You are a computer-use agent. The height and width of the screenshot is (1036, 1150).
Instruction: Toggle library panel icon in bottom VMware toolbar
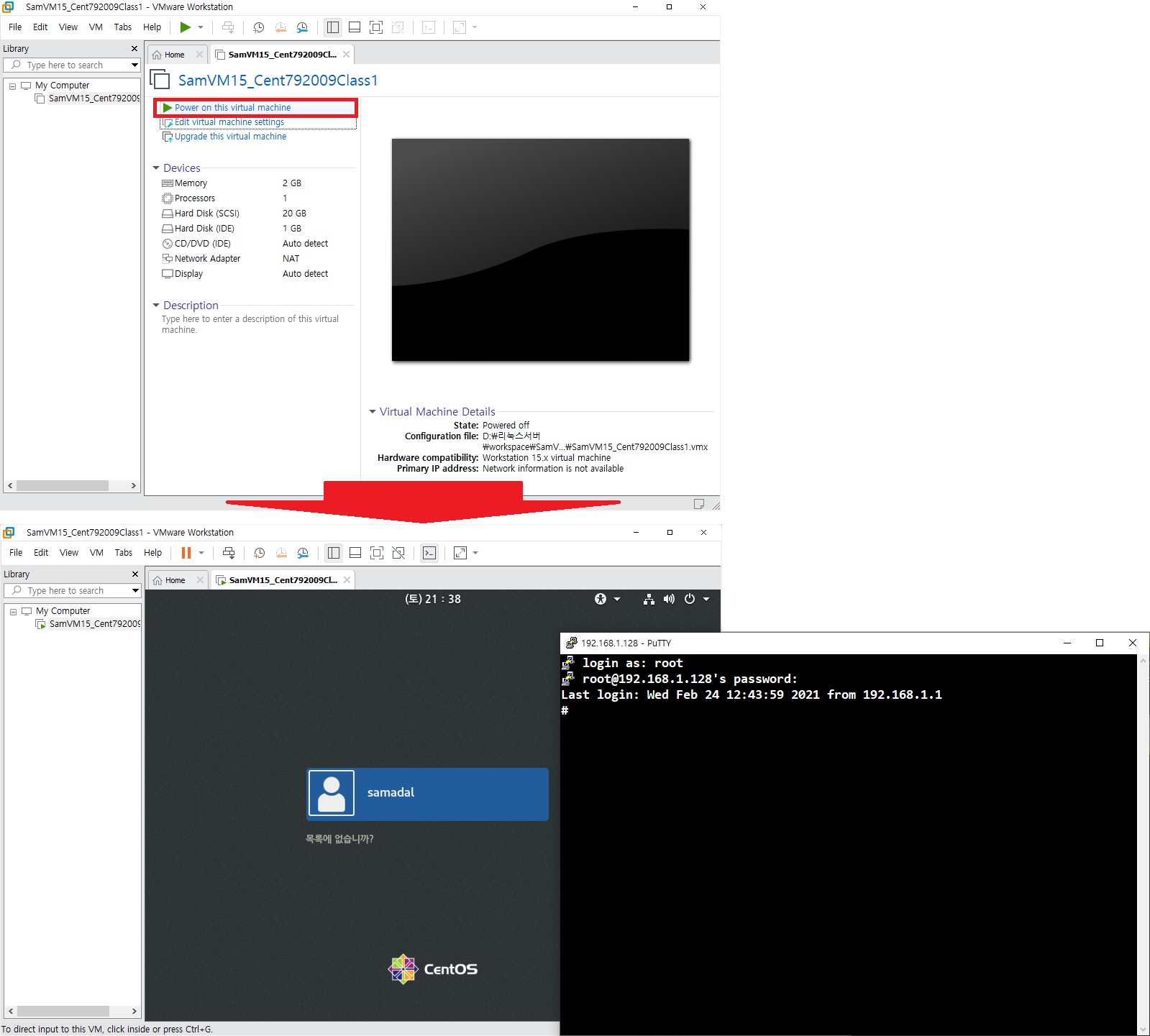click(x=334, y=553)
